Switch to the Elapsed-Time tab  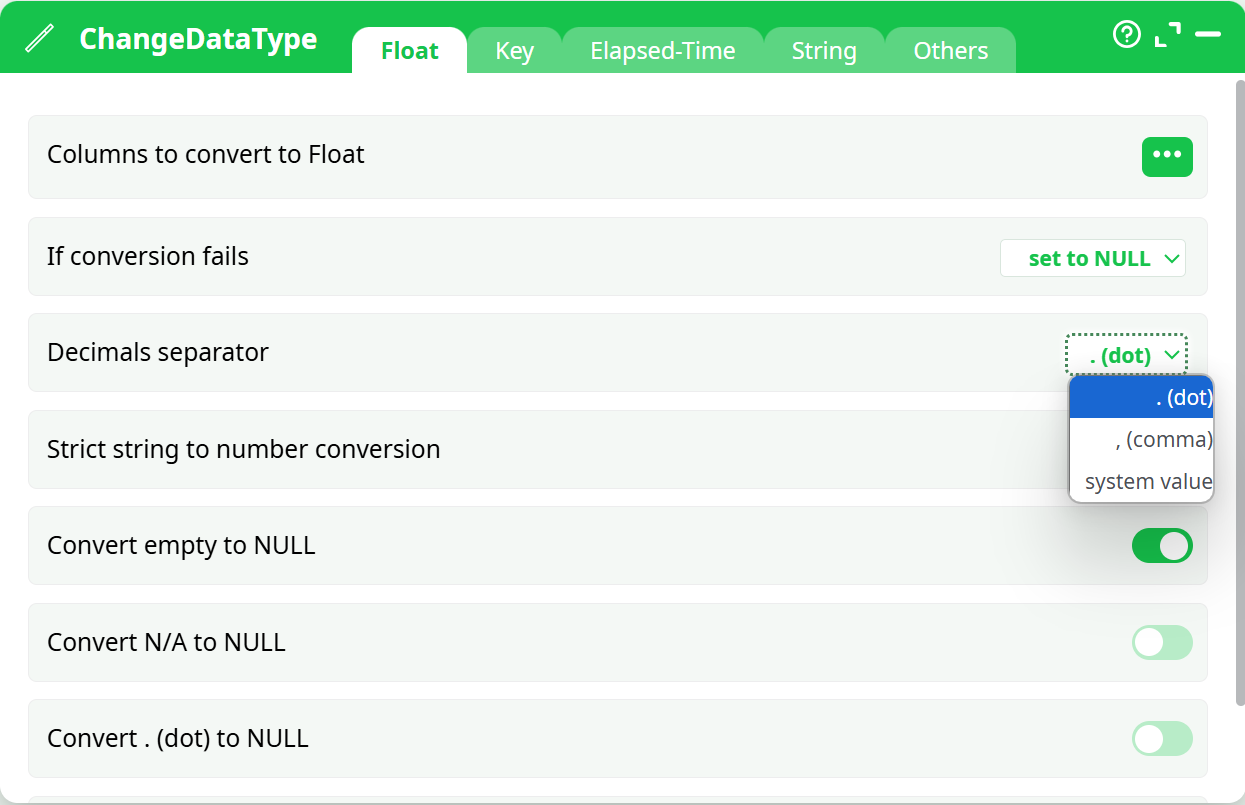(662, 51)
